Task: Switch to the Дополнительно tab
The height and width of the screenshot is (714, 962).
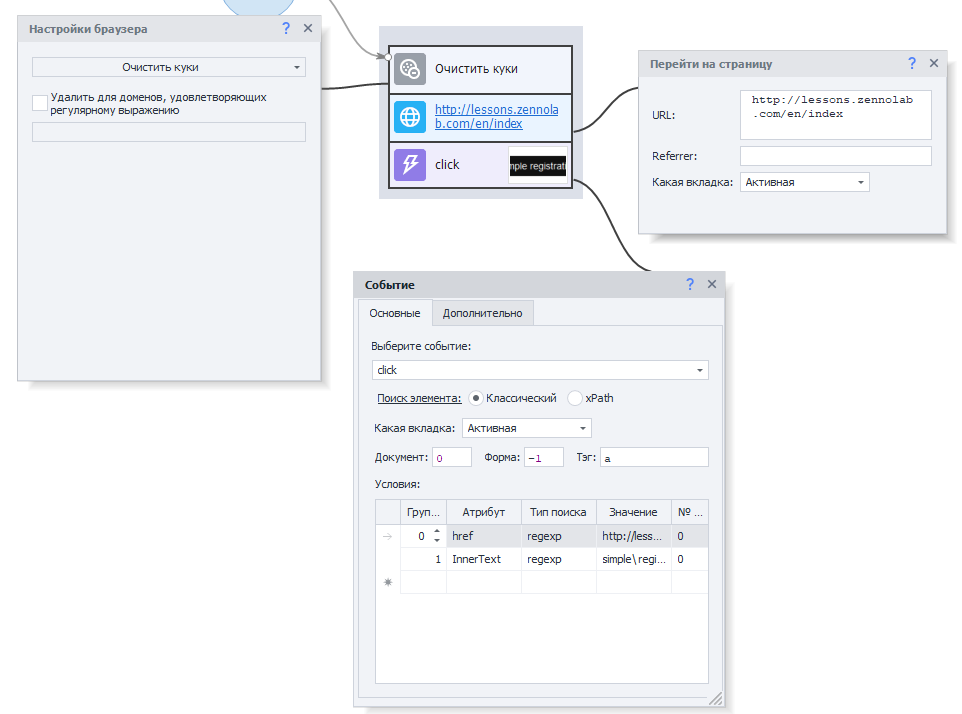Action: pos(482,313)
